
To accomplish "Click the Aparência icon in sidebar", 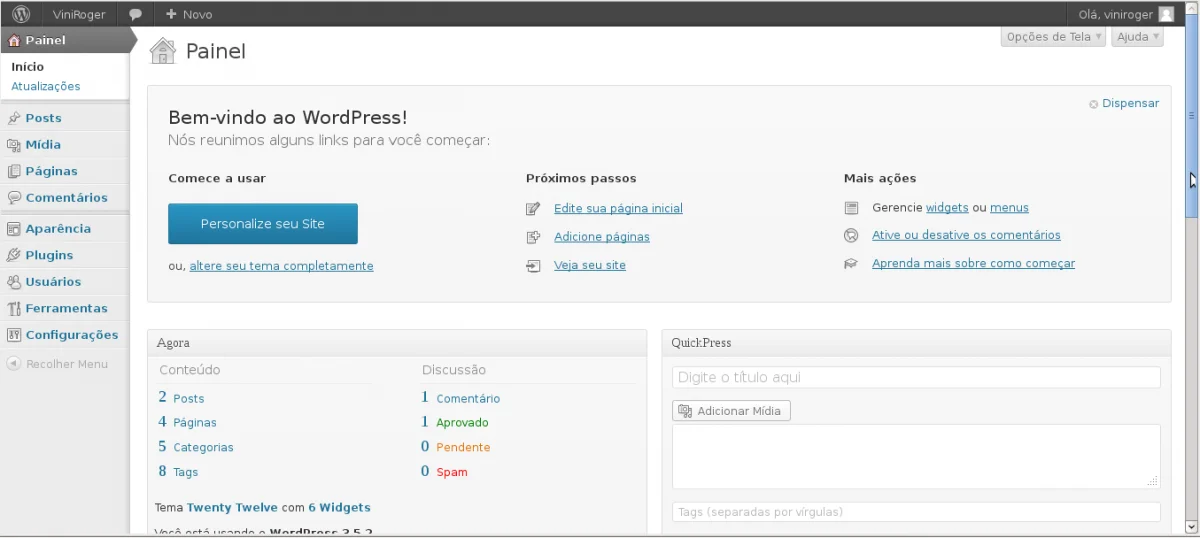I will 14,229.
